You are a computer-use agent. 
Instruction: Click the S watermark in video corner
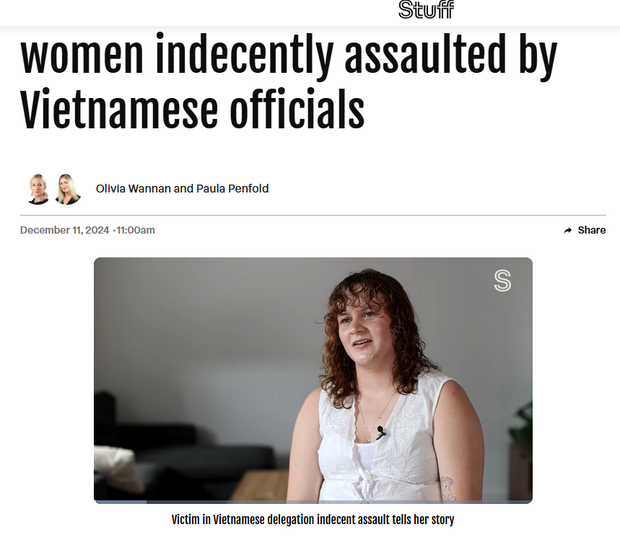tap(503, 281)
